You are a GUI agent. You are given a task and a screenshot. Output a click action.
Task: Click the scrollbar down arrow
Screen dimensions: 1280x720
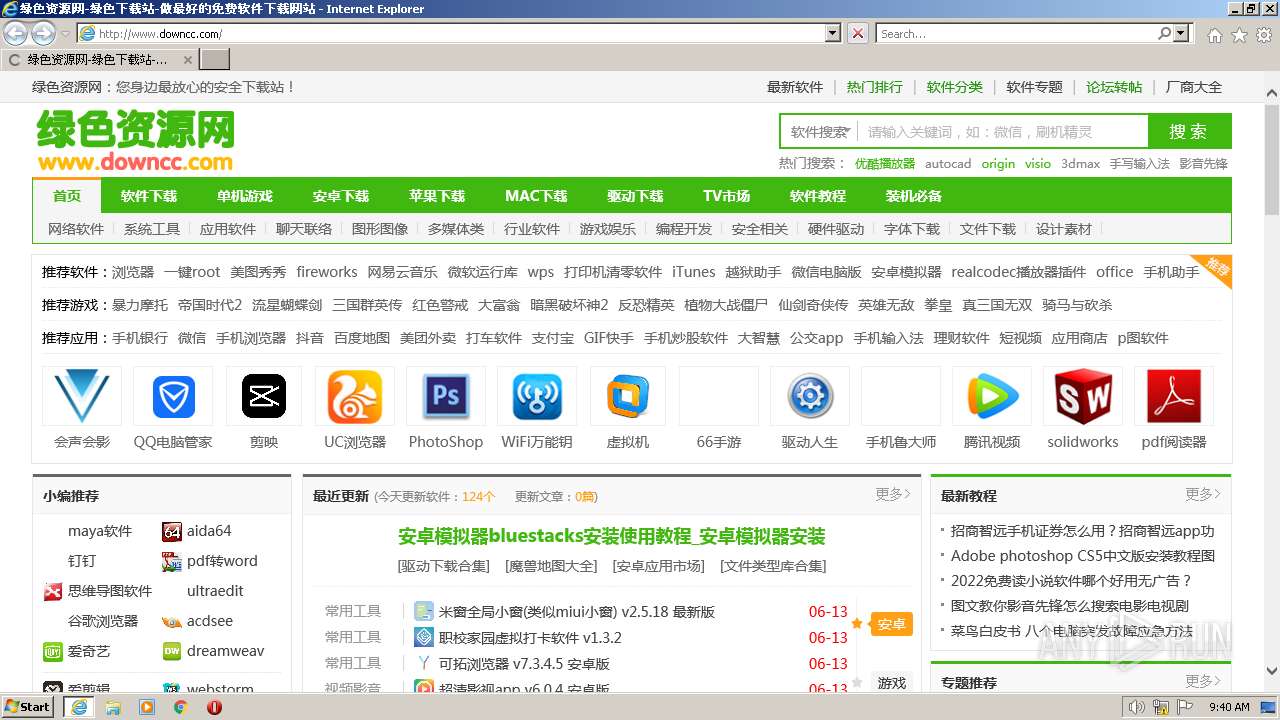point(1272,672)
